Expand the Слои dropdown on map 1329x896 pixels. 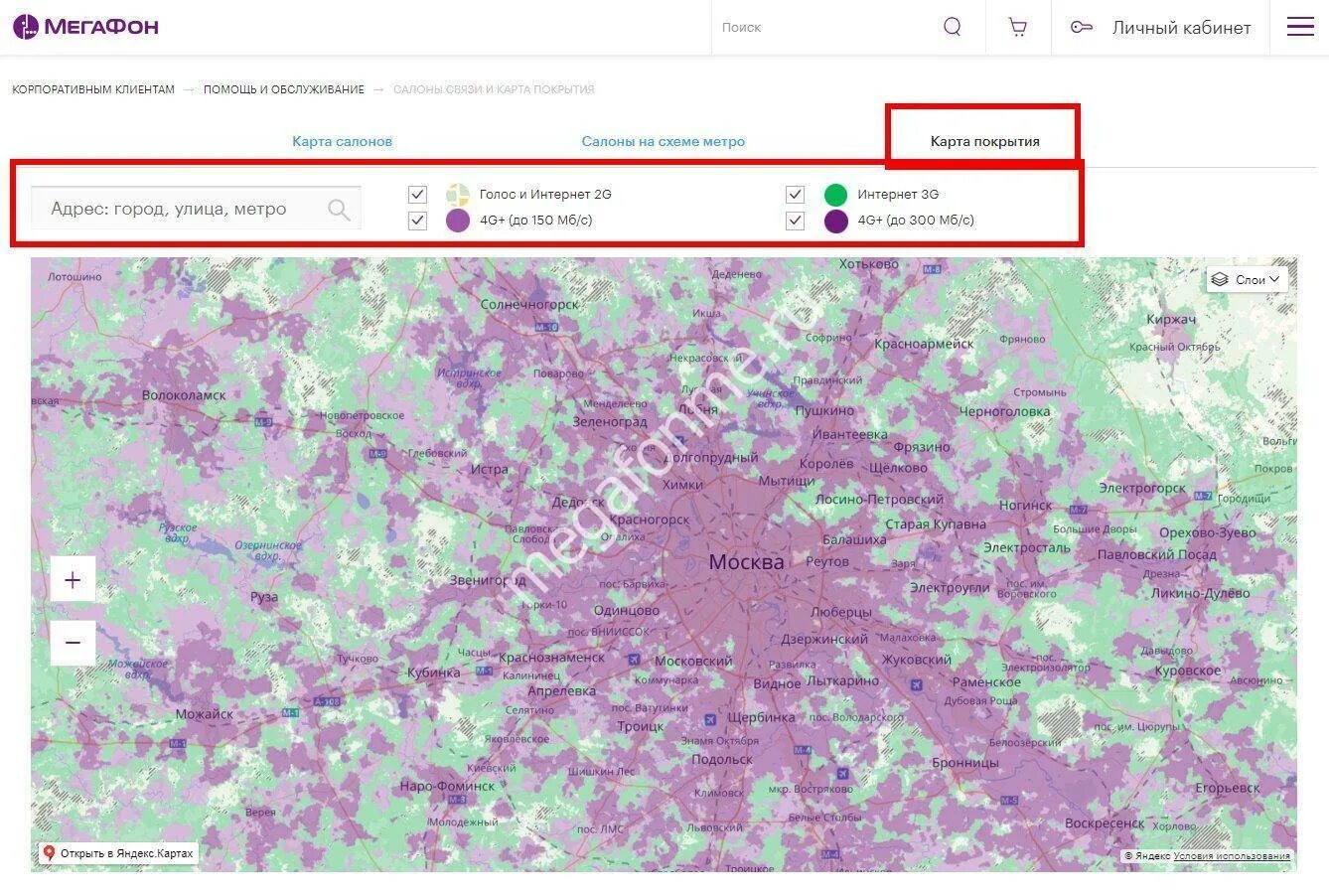coord(1248,280)
